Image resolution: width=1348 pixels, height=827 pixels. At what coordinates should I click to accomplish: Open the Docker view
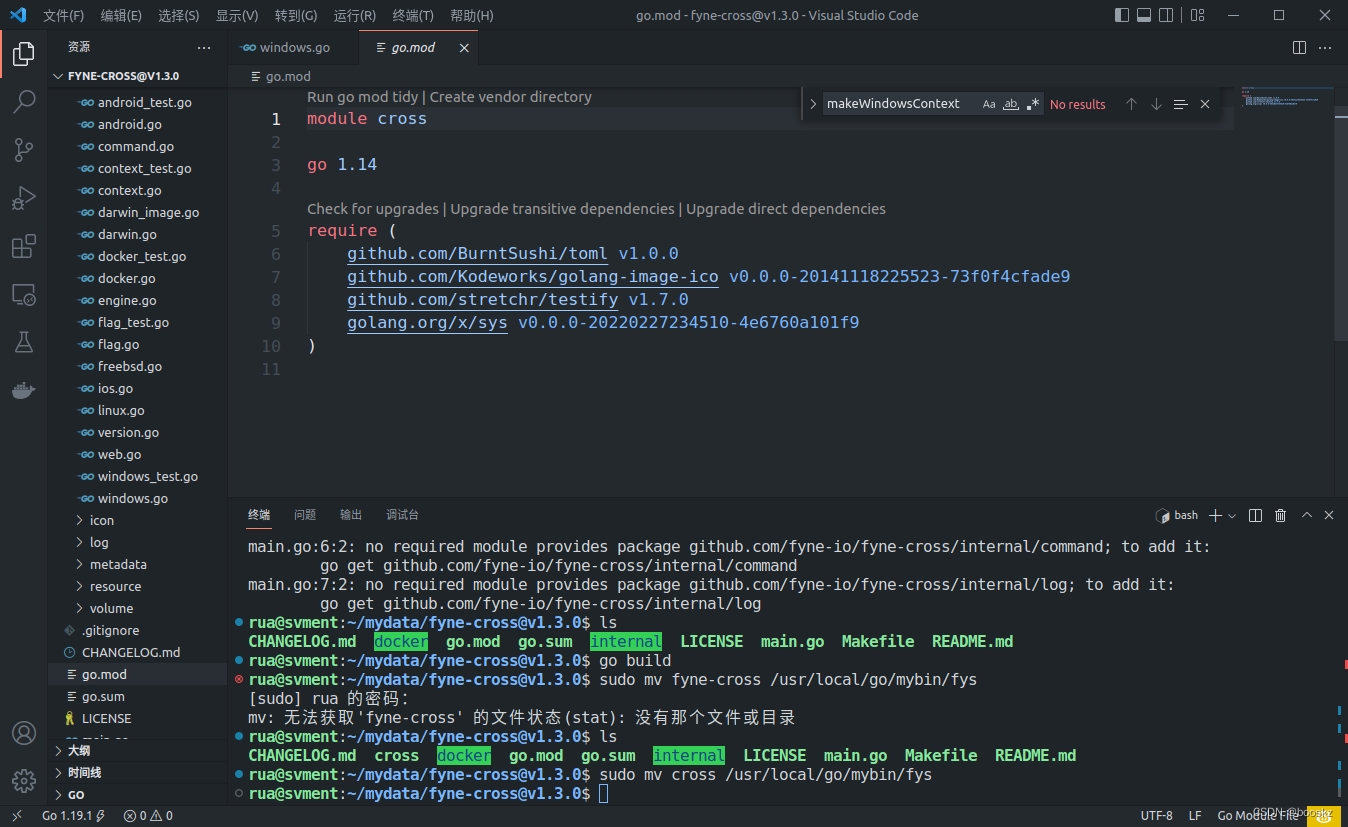tap(23, 390)
